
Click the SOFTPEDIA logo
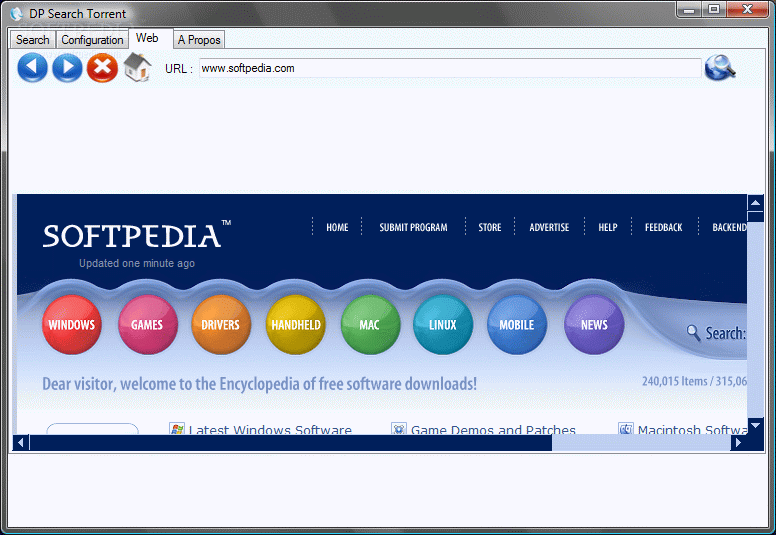point(137,235)
